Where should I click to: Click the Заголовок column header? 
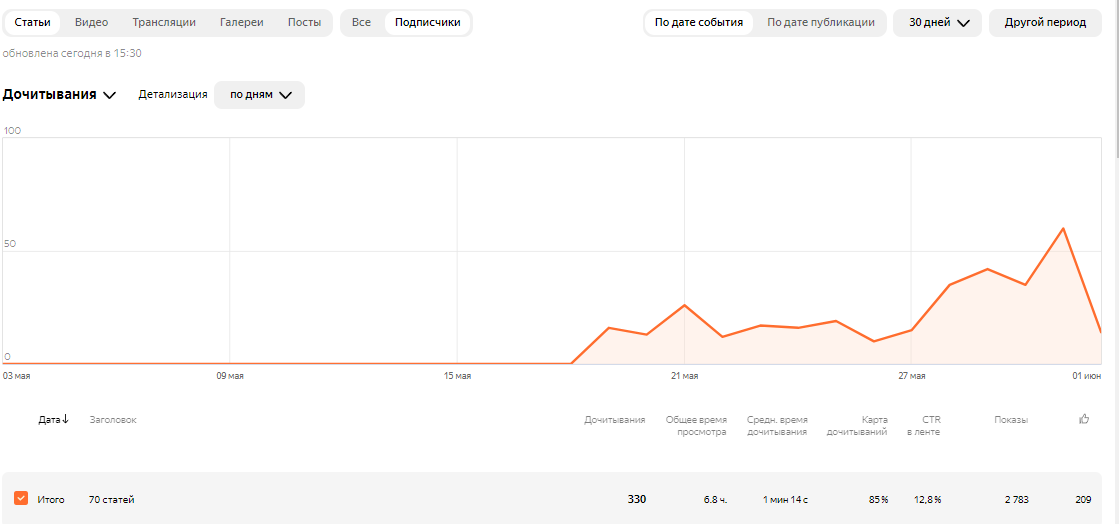[113, 420]
